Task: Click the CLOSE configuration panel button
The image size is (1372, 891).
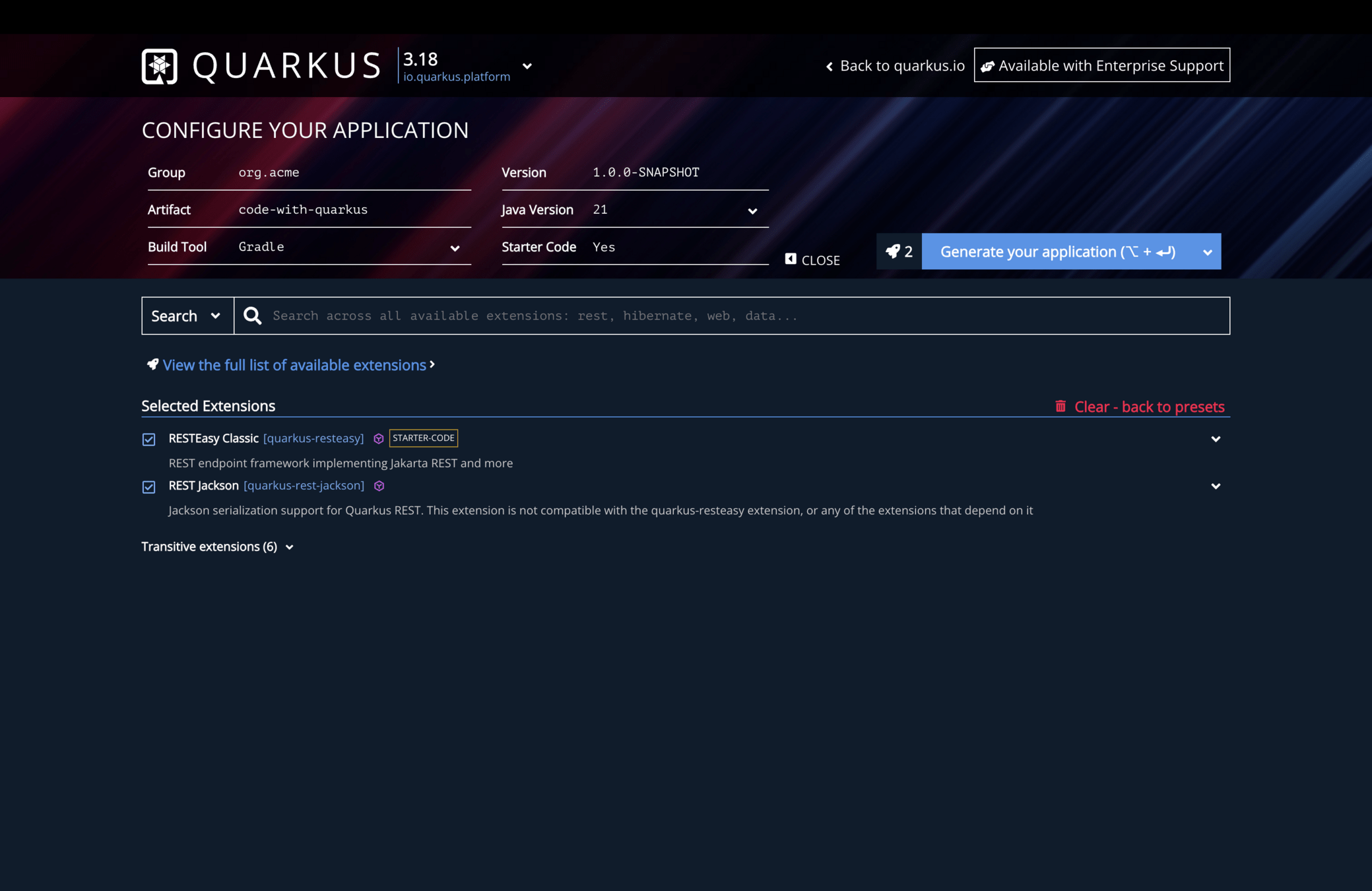Action: (812, 260)
